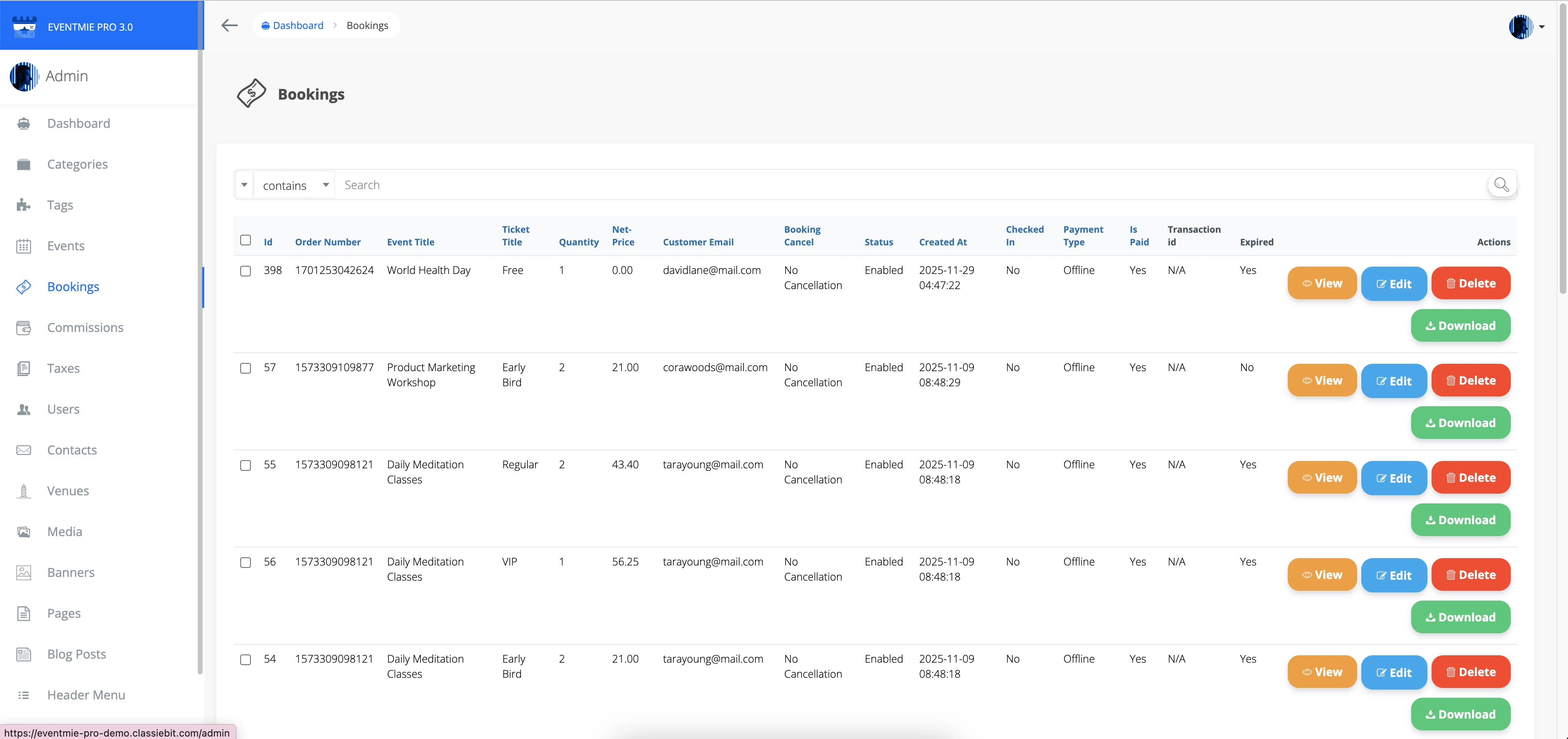Check the booking 398 row checkbox

245,271
